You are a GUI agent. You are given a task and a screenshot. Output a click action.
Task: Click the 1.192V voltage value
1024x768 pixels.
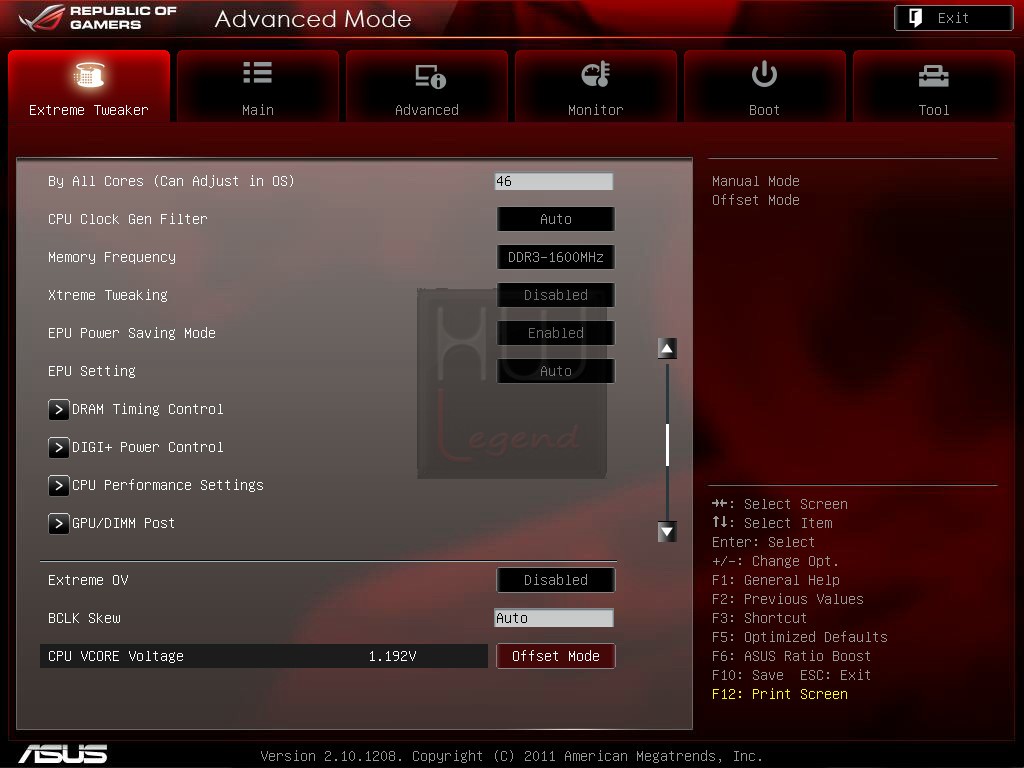pyautogui.click(x=392, y=656)
